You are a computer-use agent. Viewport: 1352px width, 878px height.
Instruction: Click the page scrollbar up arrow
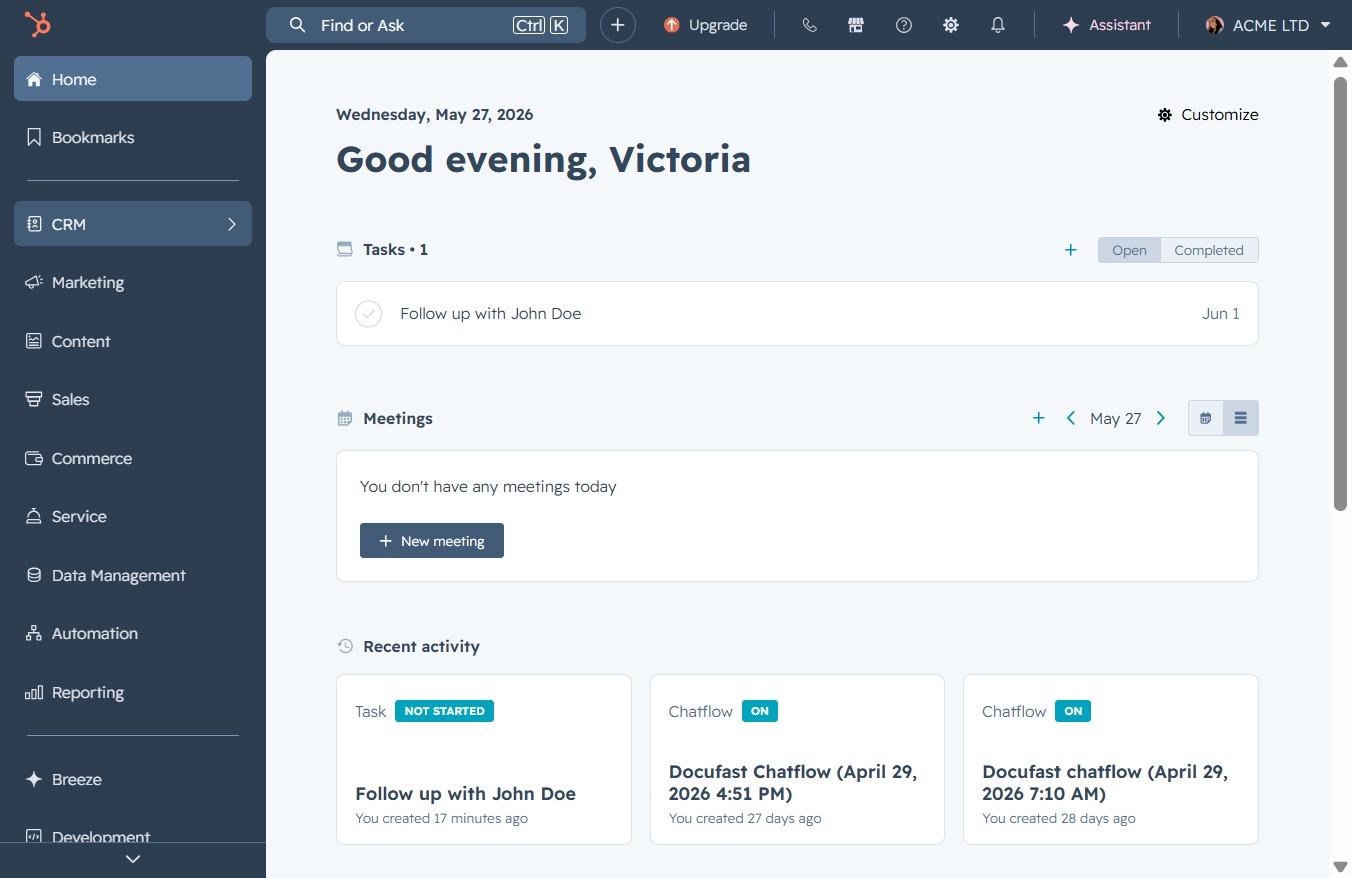pyautogui.click(x=1341, y=62)
